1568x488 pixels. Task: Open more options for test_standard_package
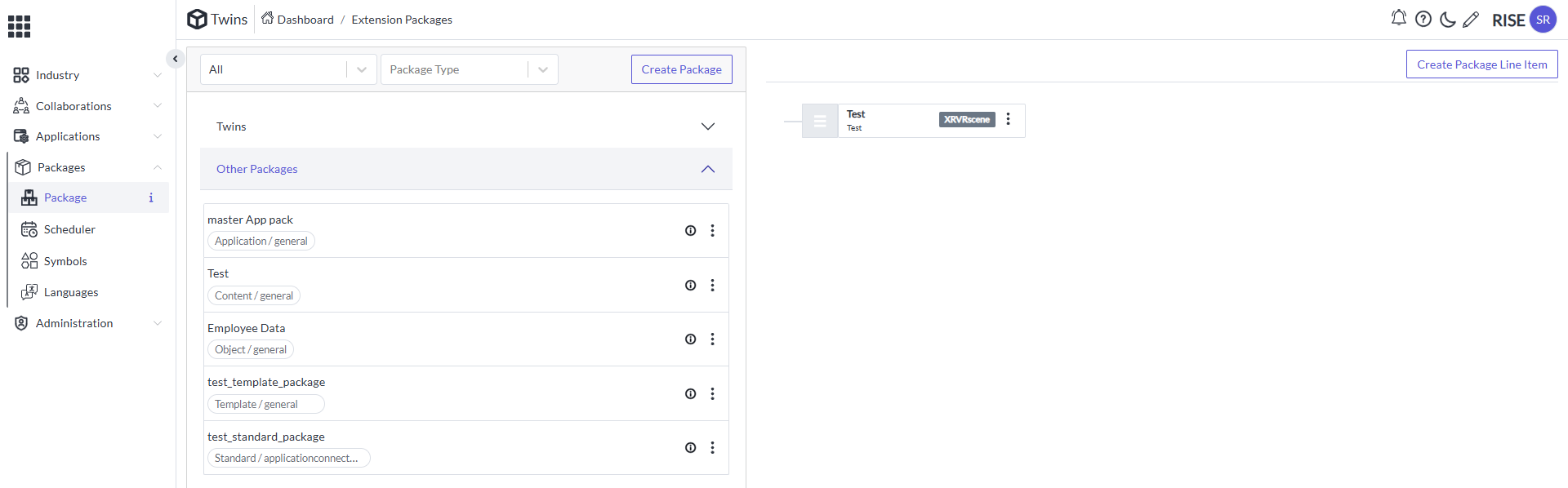[x=712, y=448]
